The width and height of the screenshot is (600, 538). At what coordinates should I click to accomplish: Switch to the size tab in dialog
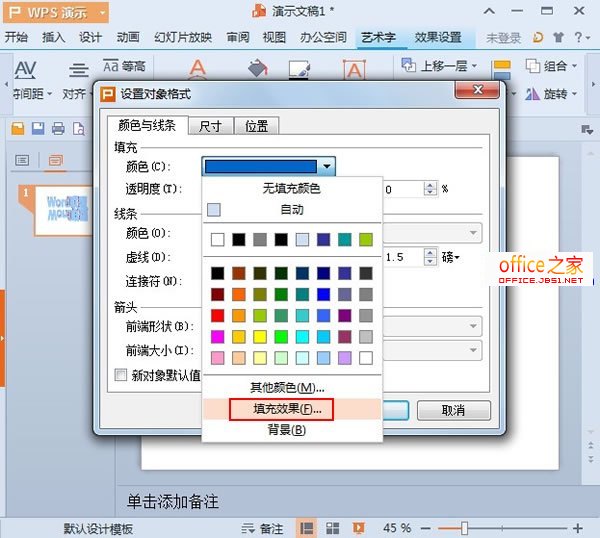pyautogui.click(x=210, y=126)
